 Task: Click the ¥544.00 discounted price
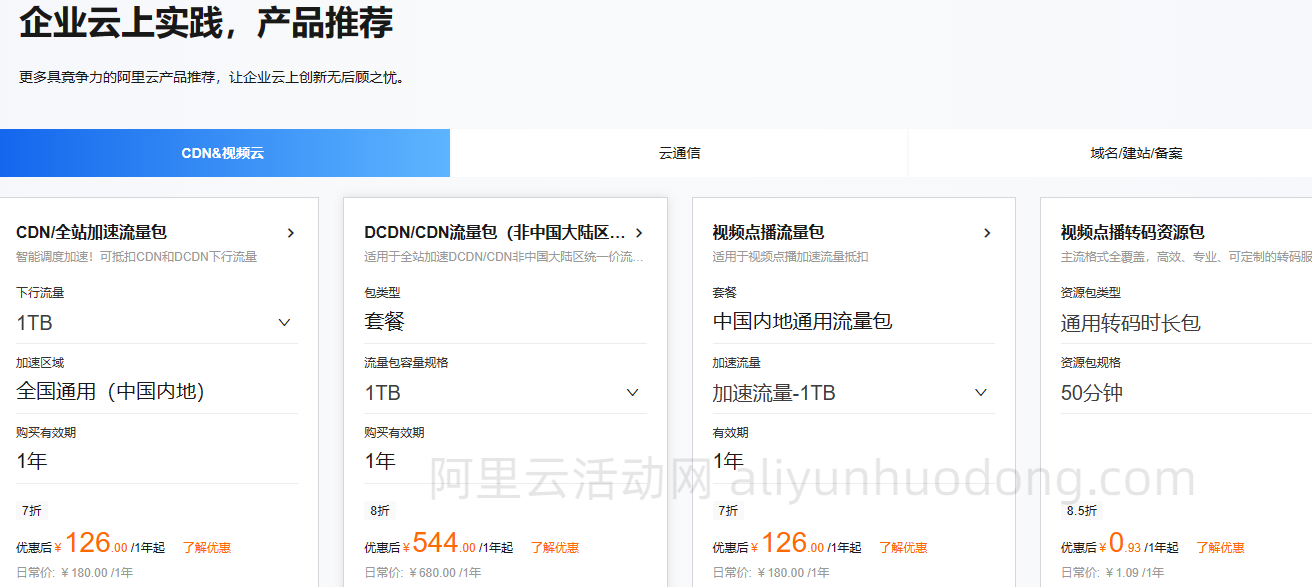pos(439,544)
